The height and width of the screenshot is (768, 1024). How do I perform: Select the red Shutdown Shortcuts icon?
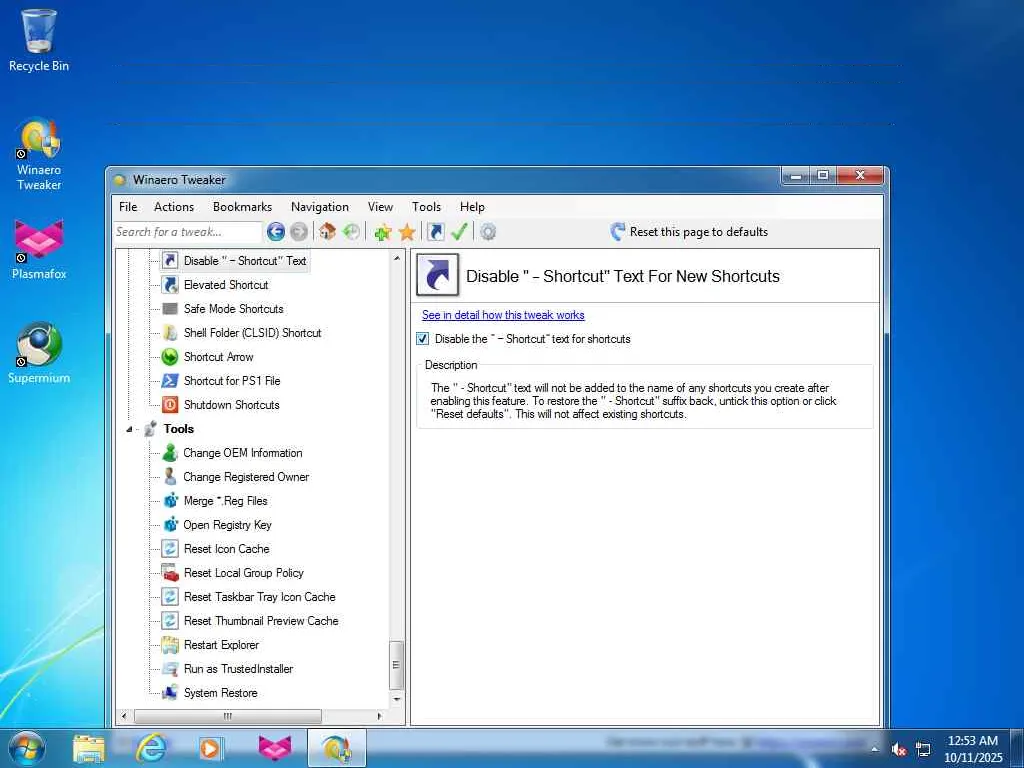click(170, 405)
